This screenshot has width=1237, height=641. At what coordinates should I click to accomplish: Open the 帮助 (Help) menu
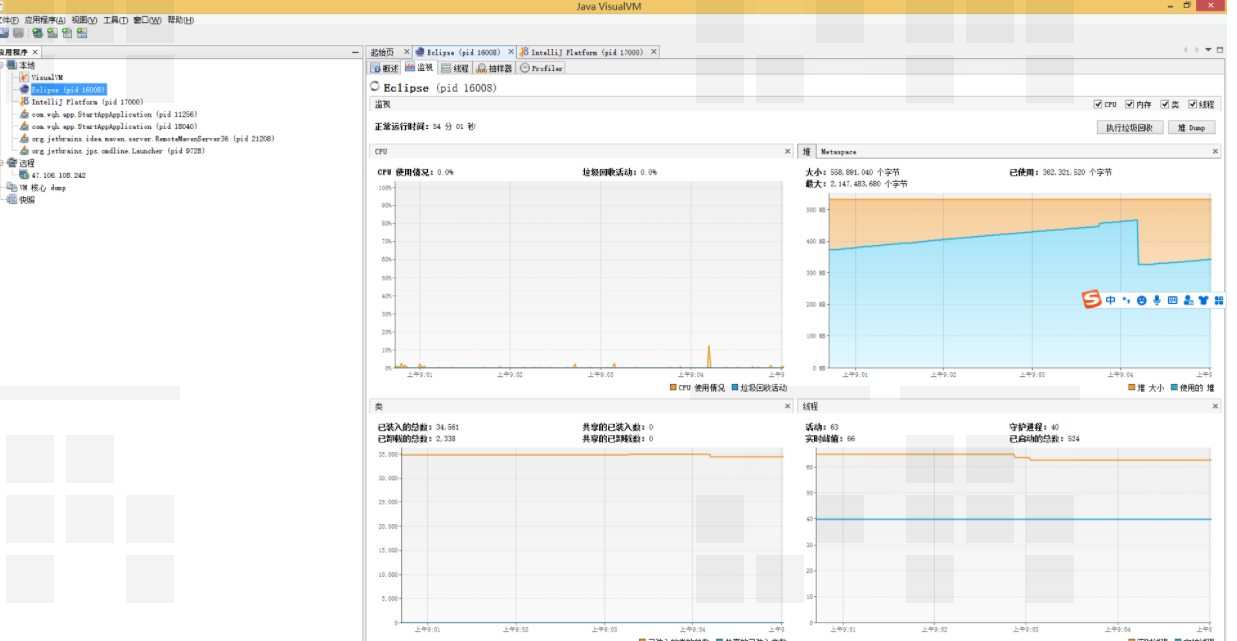tap(180, 20)
